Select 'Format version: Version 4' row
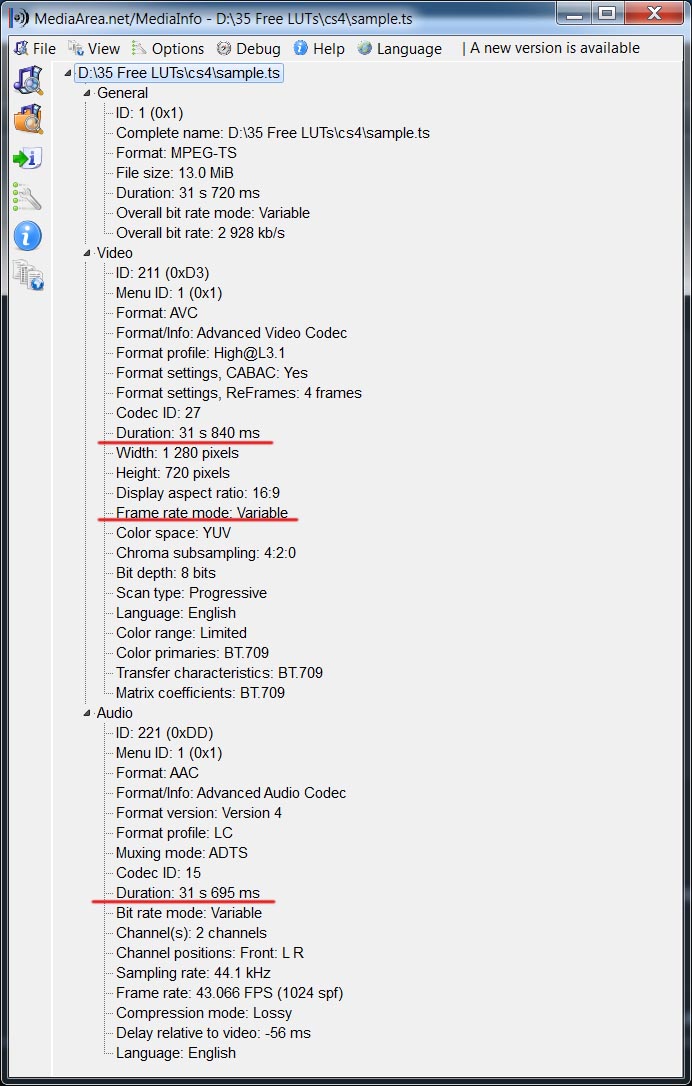692x1086 pixels. point(199,813)
